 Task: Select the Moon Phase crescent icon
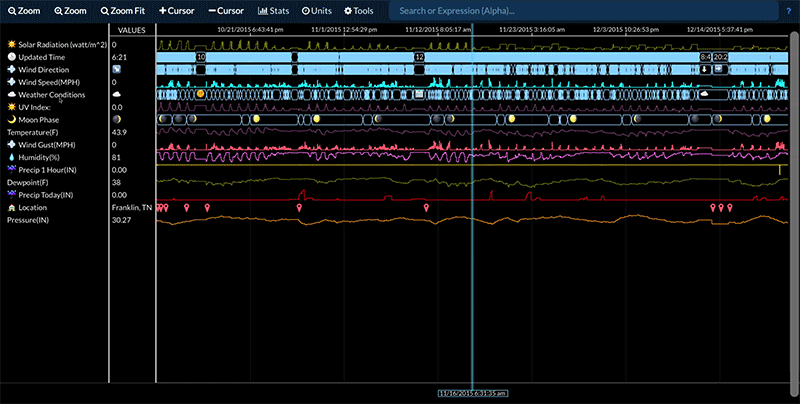[11, 119]
